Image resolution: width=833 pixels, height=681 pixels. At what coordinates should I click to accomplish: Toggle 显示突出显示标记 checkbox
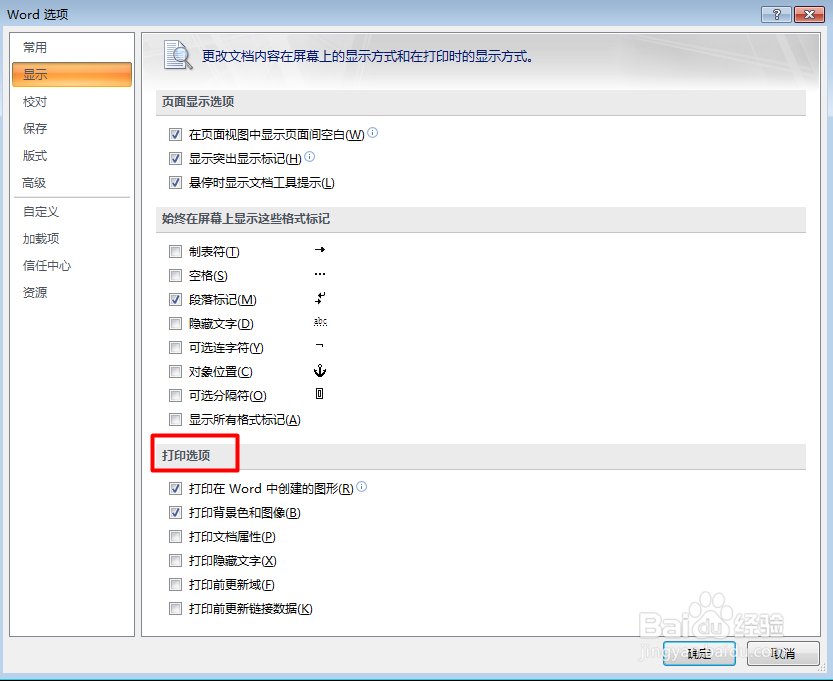(175, 158)
